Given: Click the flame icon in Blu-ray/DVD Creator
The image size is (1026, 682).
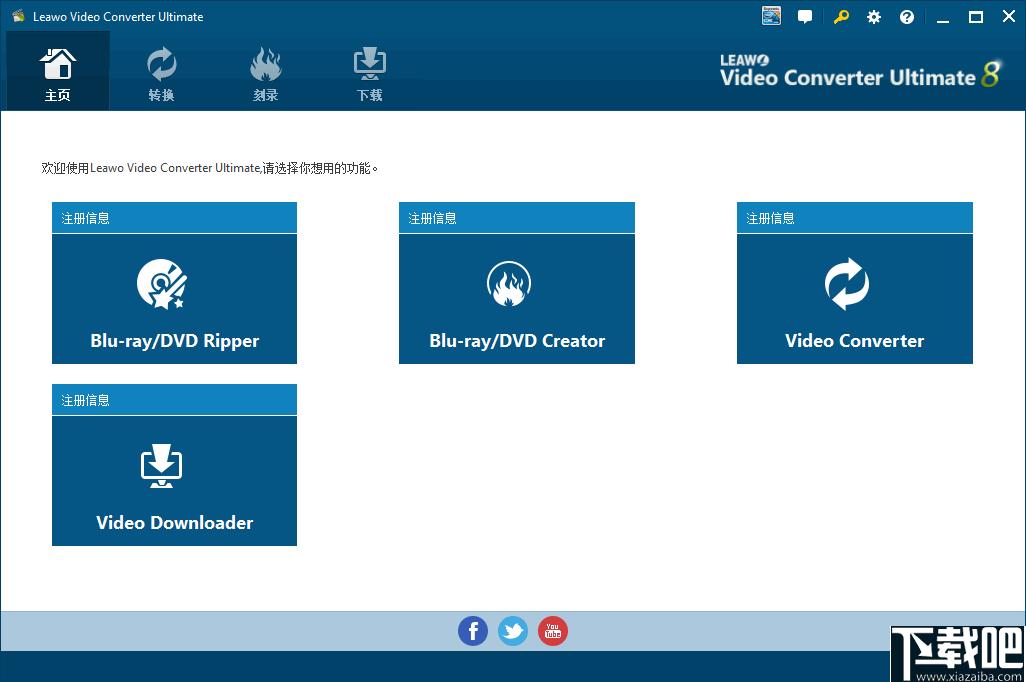Looking at the screenshot, I should [x=509, y=284].
